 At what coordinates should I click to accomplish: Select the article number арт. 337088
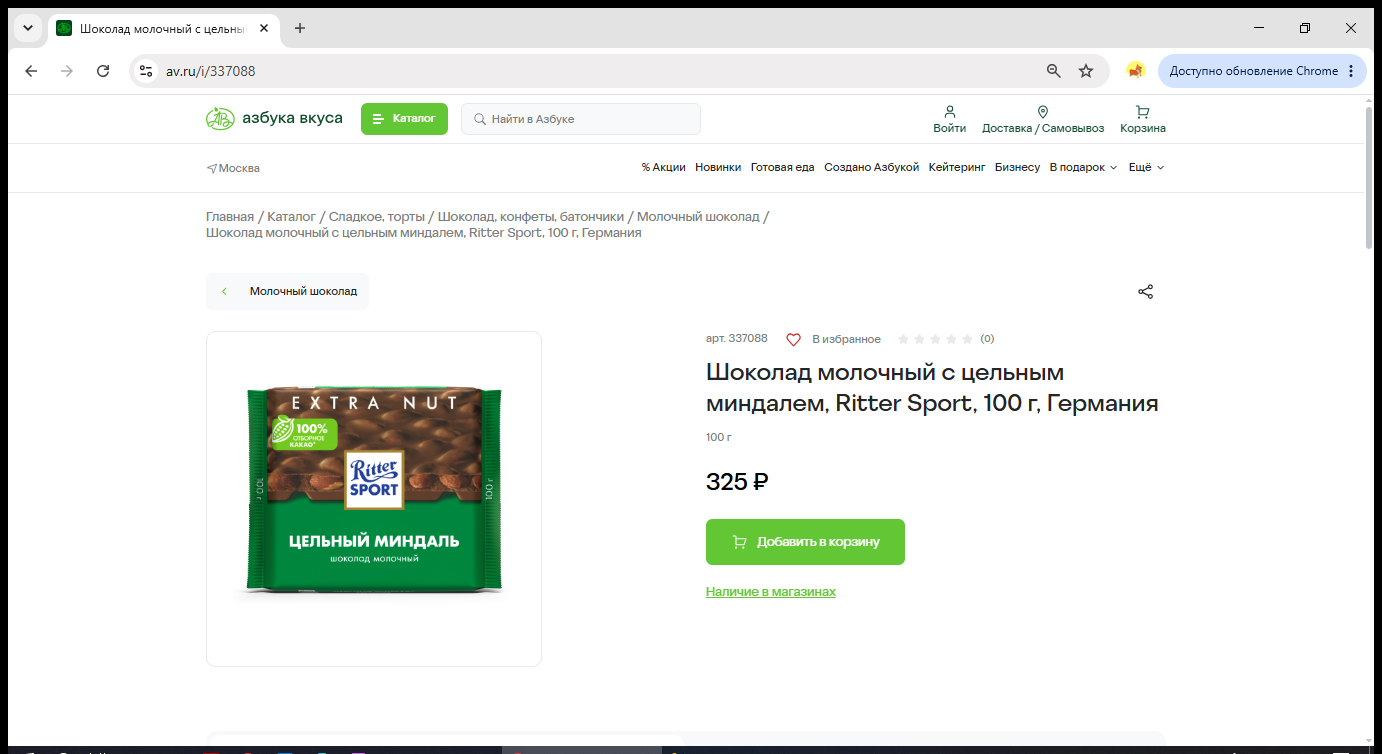737,339
